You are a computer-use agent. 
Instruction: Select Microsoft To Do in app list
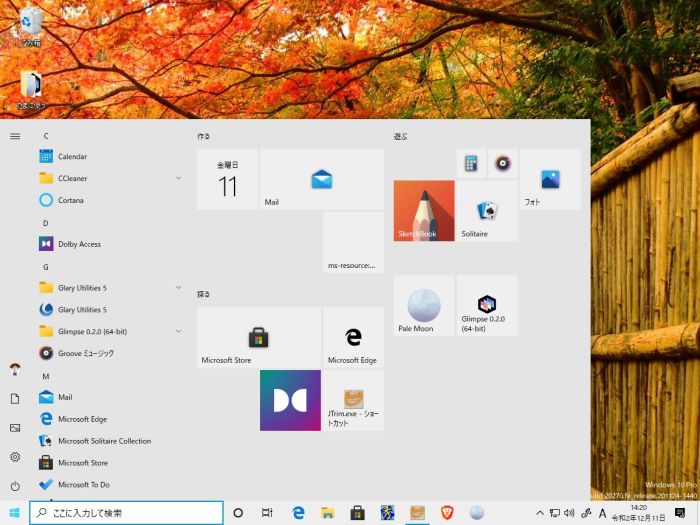point(83,485)
